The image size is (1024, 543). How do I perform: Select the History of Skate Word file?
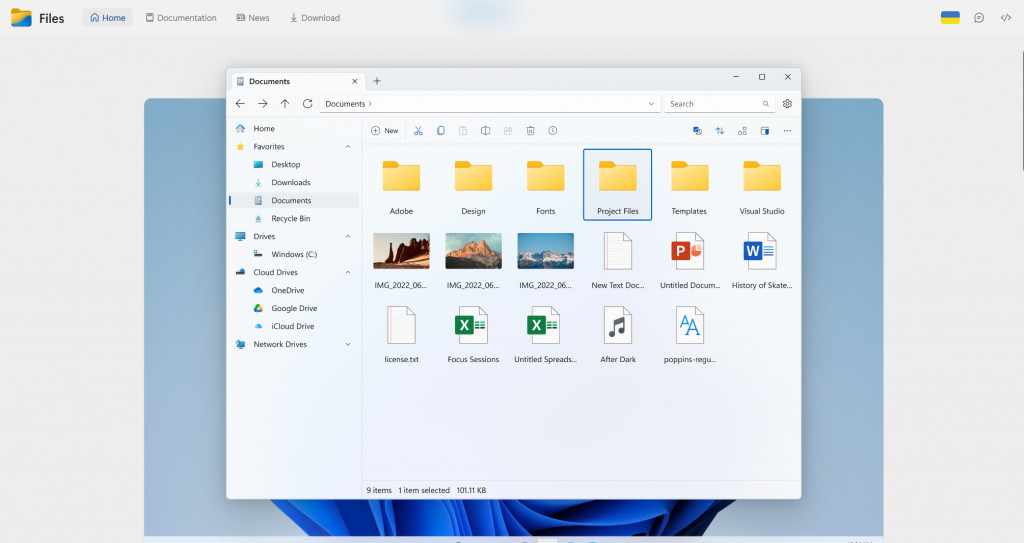point(761,259)
